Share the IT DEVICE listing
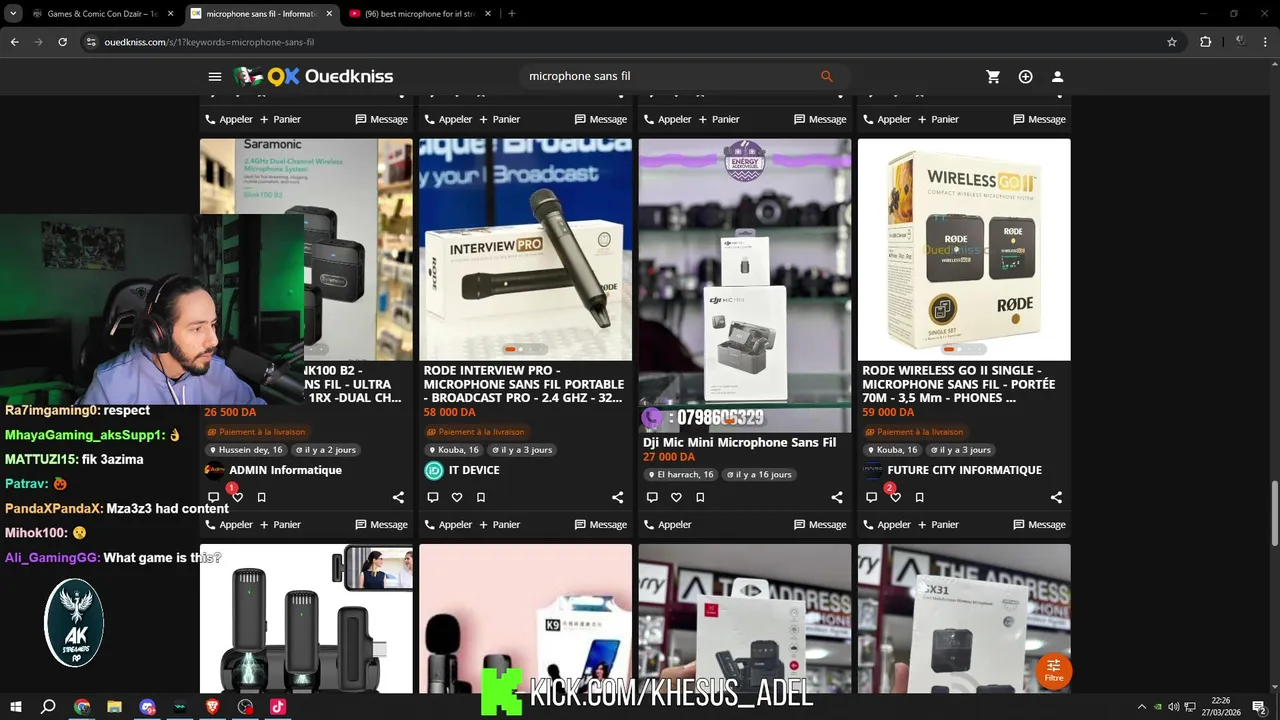Image resolution: width=1280 pixels, height=720 pixels. coord(617,497)
